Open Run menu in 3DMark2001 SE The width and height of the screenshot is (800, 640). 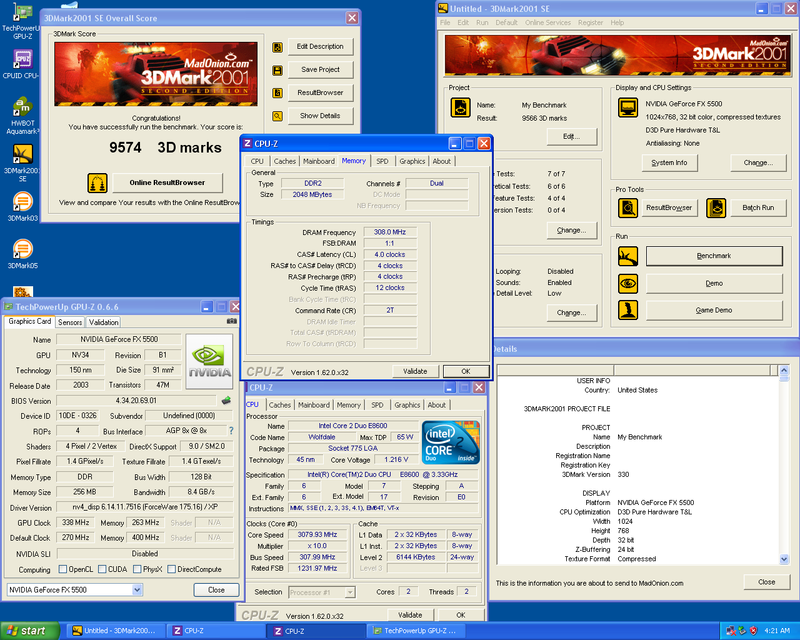pos(482,22)
